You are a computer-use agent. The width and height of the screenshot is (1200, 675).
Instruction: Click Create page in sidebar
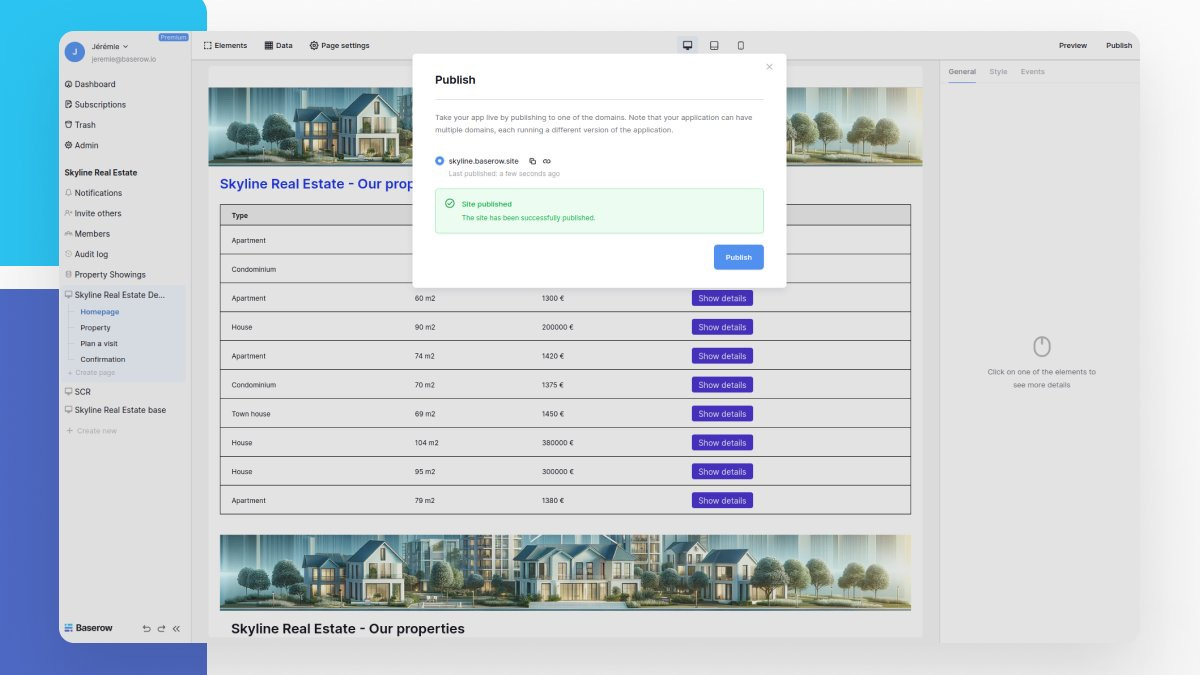pos(91,373)
